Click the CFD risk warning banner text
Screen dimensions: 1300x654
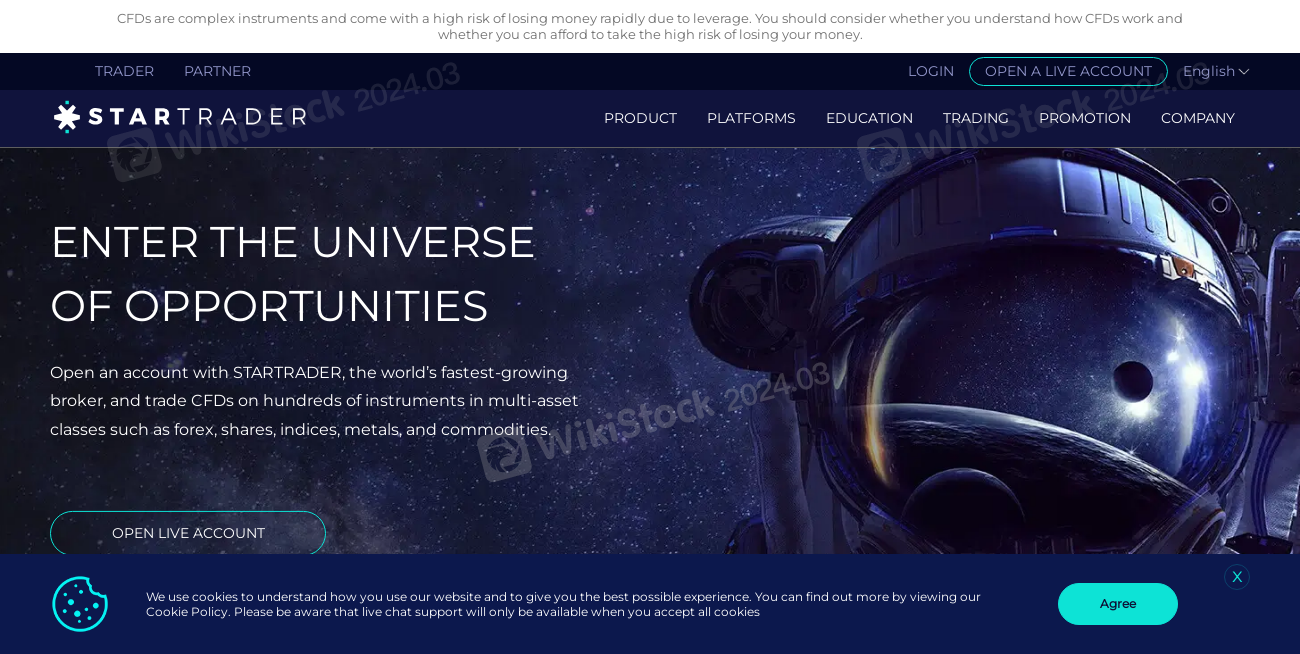[x=650, y=26]
